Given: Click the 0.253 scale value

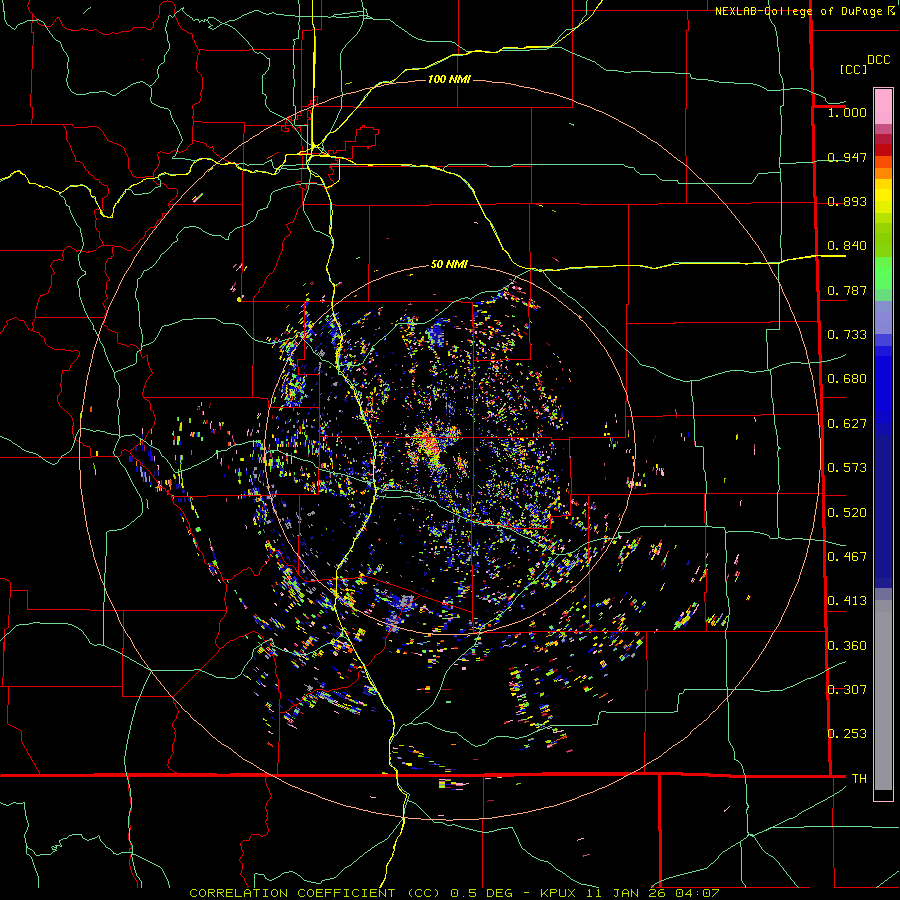Looking at the screenshot, I should (847, 734).
